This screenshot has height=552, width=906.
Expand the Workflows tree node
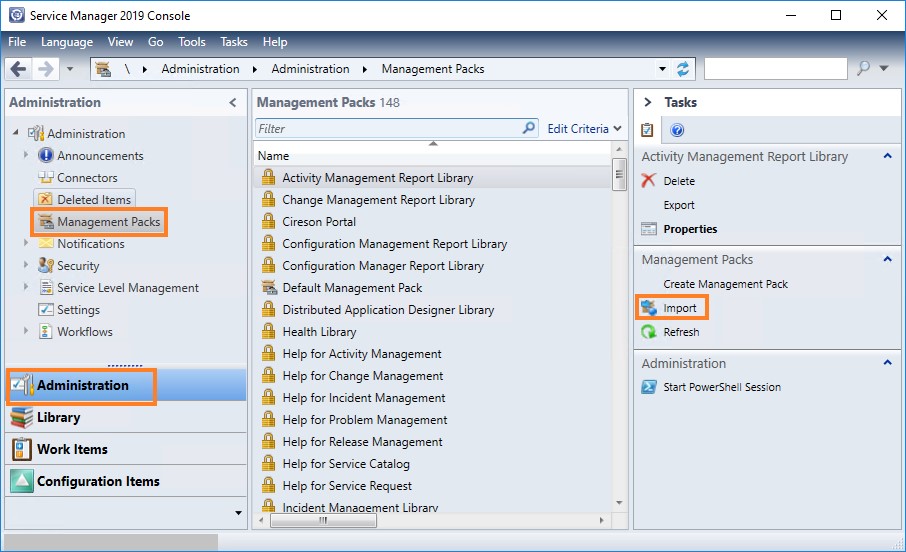(25, 330)
